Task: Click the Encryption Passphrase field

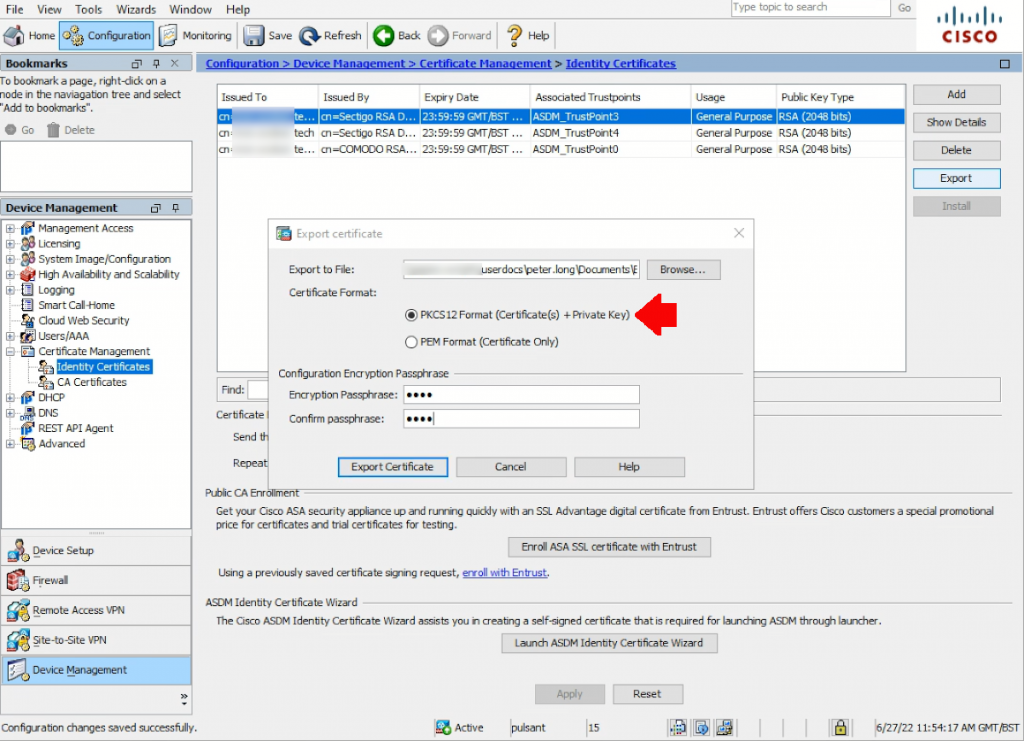Action: point(521,395)
